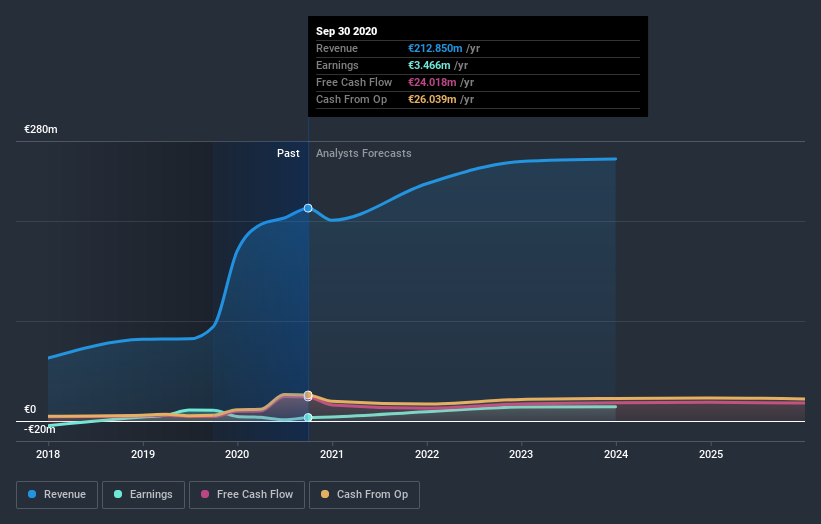The width and height of the screenshot is (821, 524).
Task: Click the Past section label
Action: [288, 153]
